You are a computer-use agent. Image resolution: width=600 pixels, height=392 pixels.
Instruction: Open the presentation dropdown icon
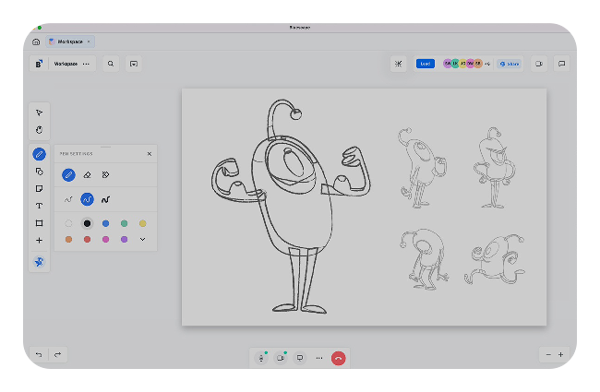coord(134,64)
